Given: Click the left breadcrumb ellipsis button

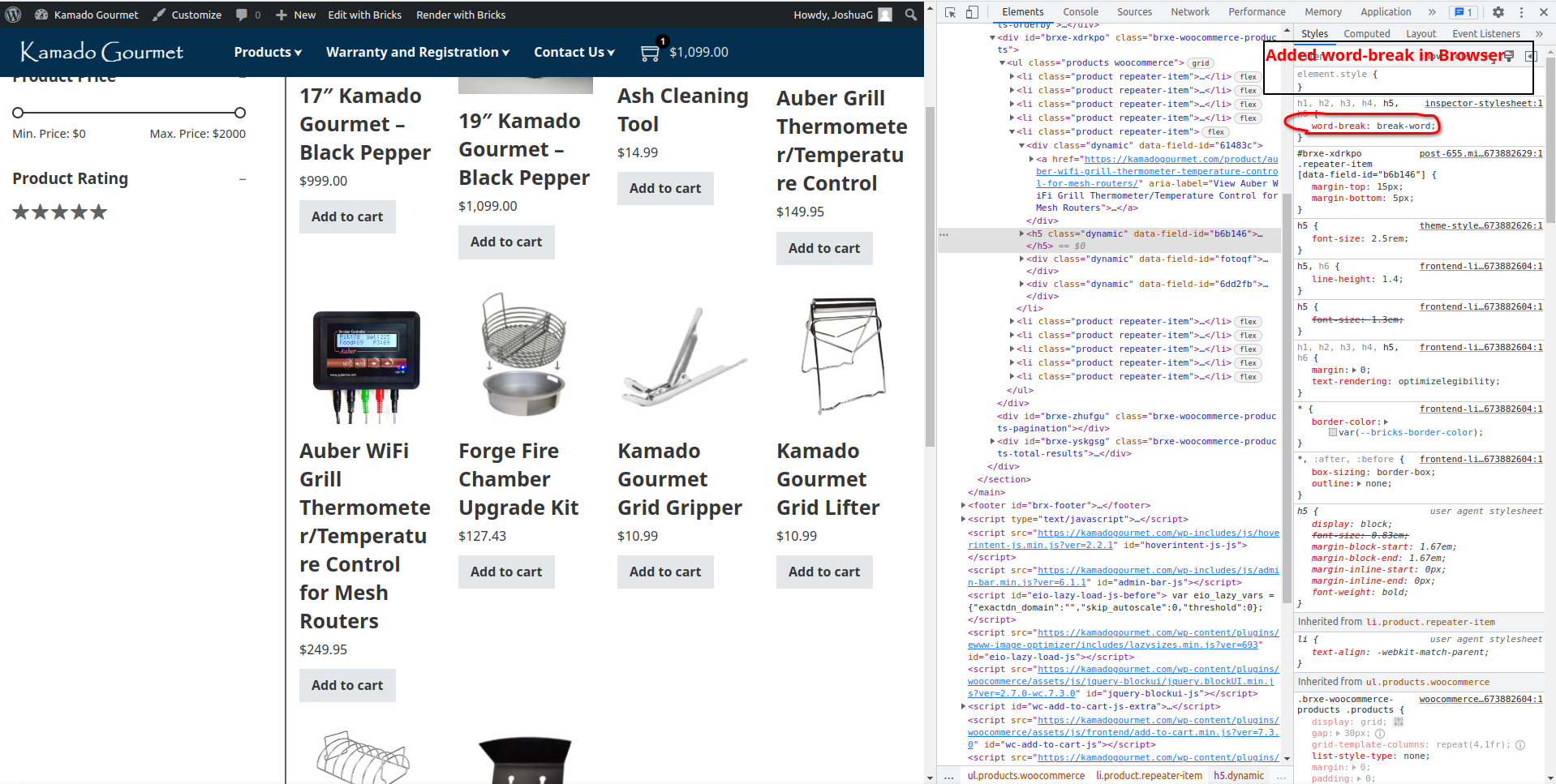Looking at the screenshot, I should tap(948, 776).
